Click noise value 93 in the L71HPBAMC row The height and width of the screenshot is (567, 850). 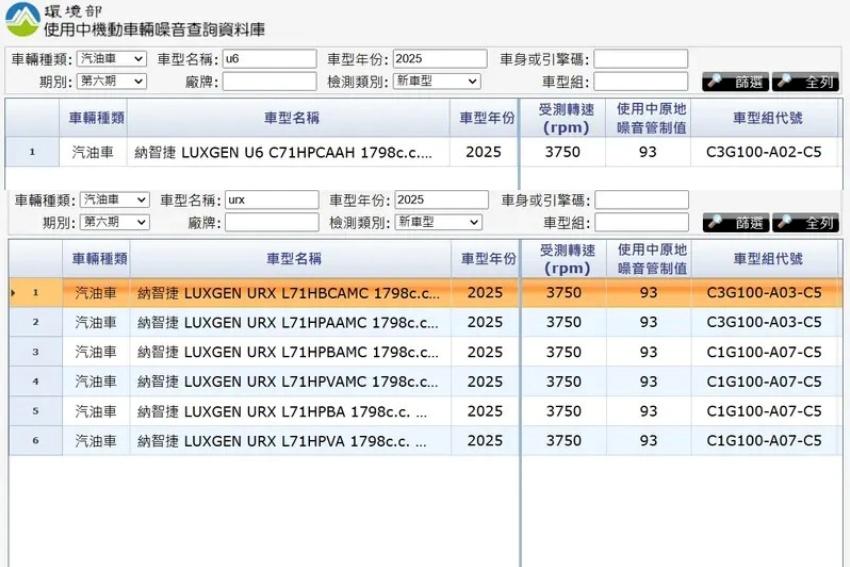pos(648,352)
